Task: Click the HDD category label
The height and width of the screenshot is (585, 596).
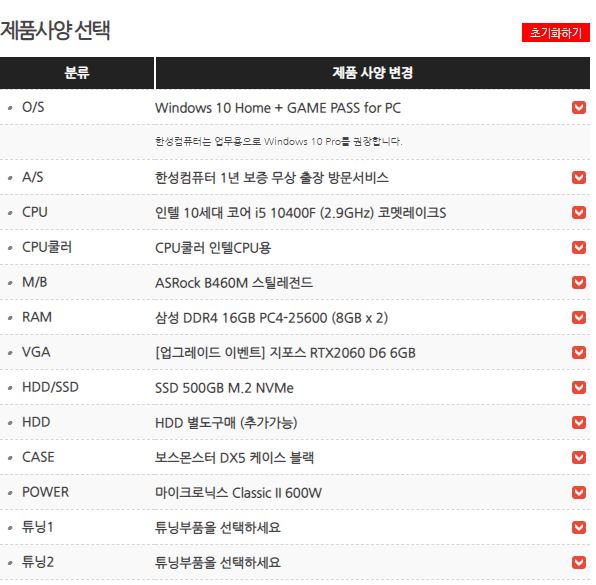Action: click(x=36, y=422)
